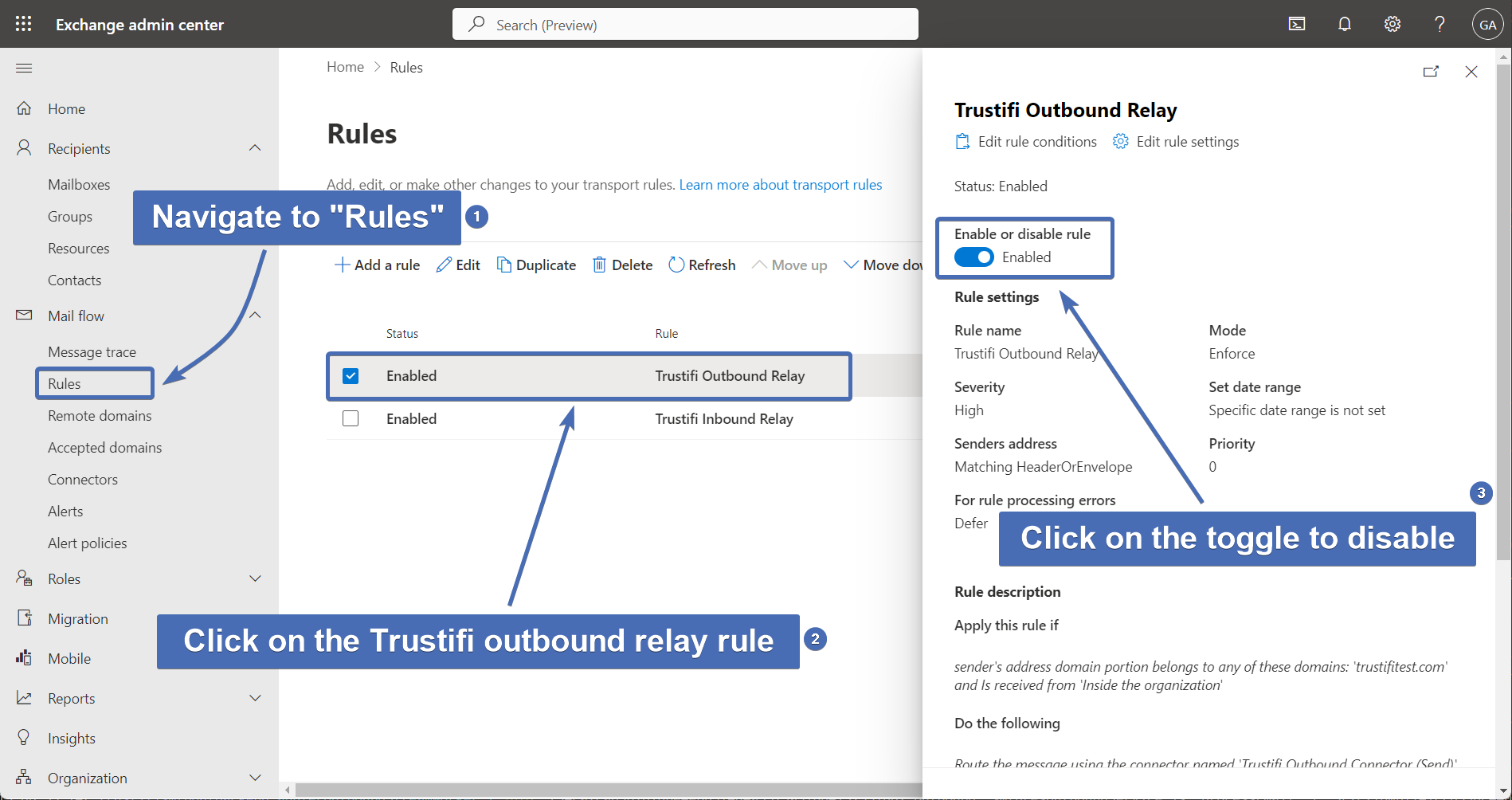
Task: Click the details pane vertical scrollbar
Action: [1503, 311]
